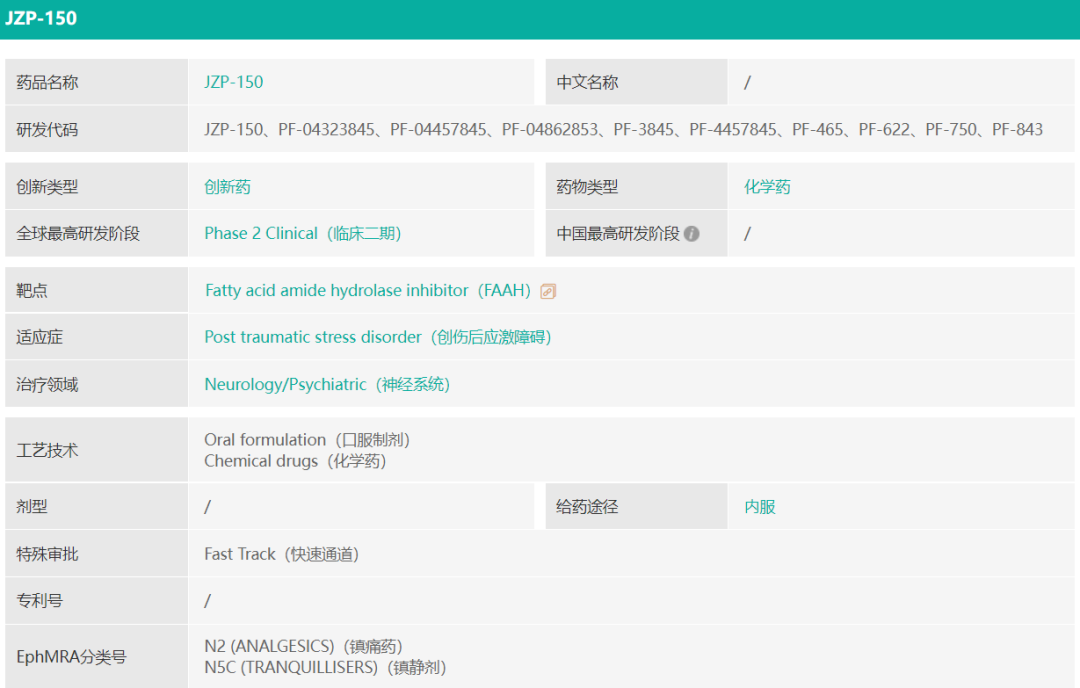The width and height of the screenshot is (1080, 688).
Task: Select the slash value beside 中国最高研发阶段
Action: point(747,234)
